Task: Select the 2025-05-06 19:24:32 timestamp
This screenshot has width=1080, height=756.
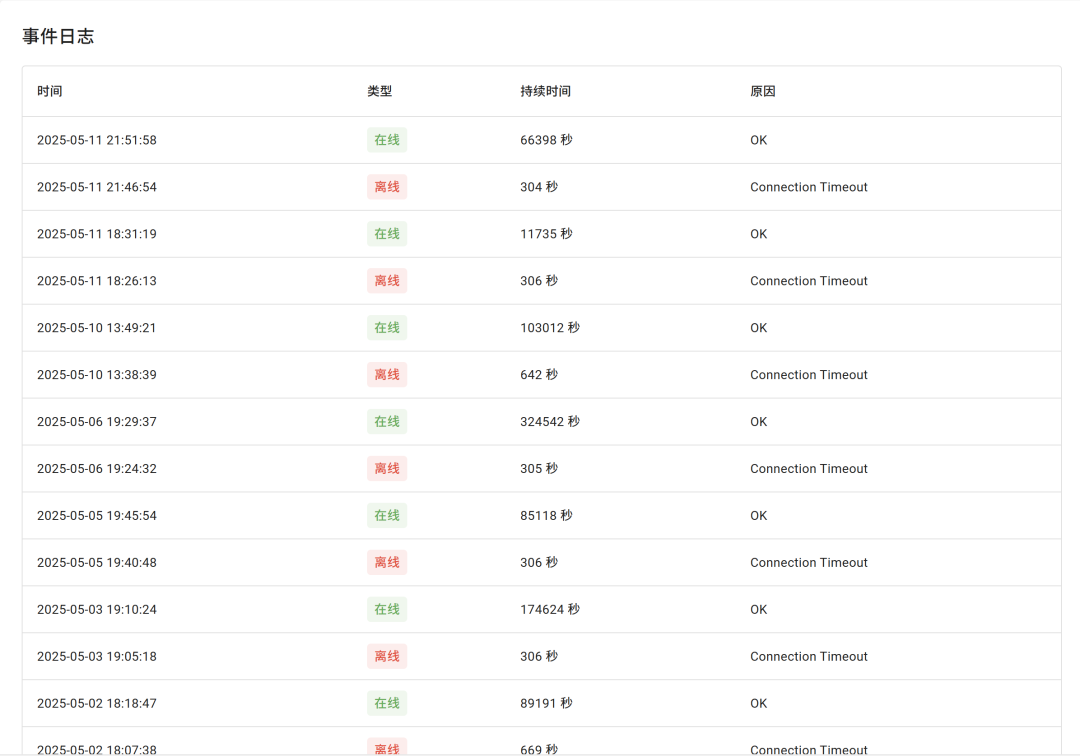Action: point(96,469)
